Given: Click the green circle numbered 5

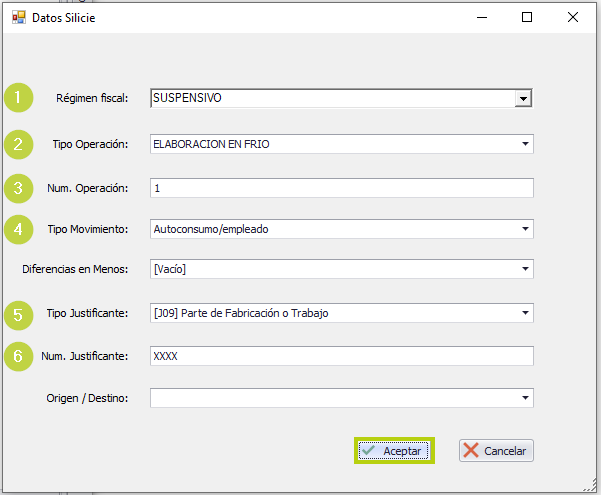Looking at the screenshot, I should coord(18,315).
